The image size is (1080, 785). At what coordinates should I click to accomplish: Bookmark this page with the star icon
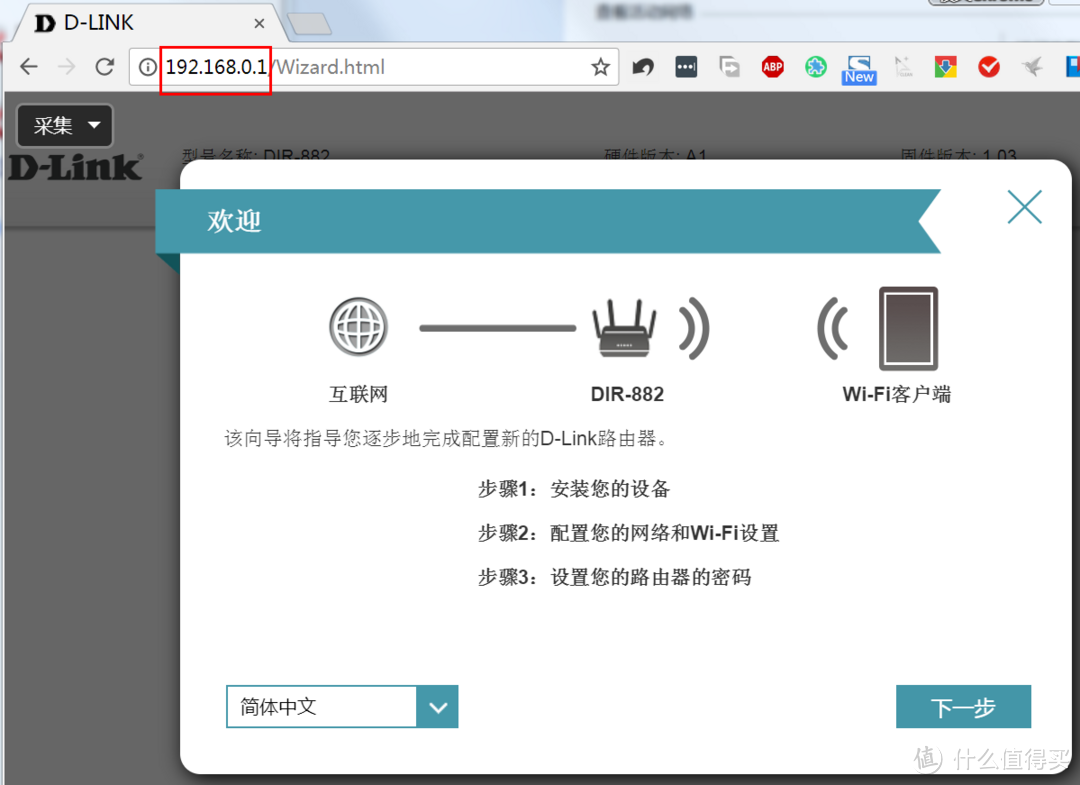point(601,67)
